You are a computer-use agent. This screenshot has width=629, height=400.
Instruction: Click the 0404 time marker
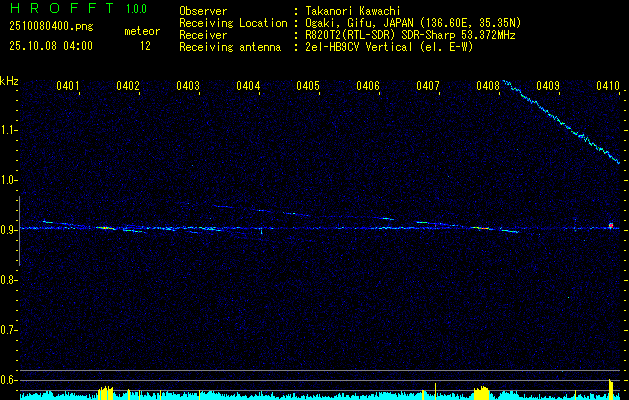248,85
